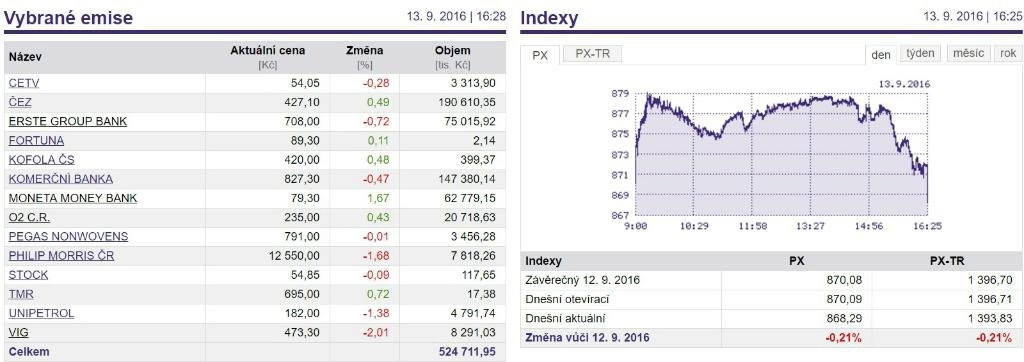This screenshot has height=362, width=1024.
Task: Open the CETV stock link
Action: 24,83
